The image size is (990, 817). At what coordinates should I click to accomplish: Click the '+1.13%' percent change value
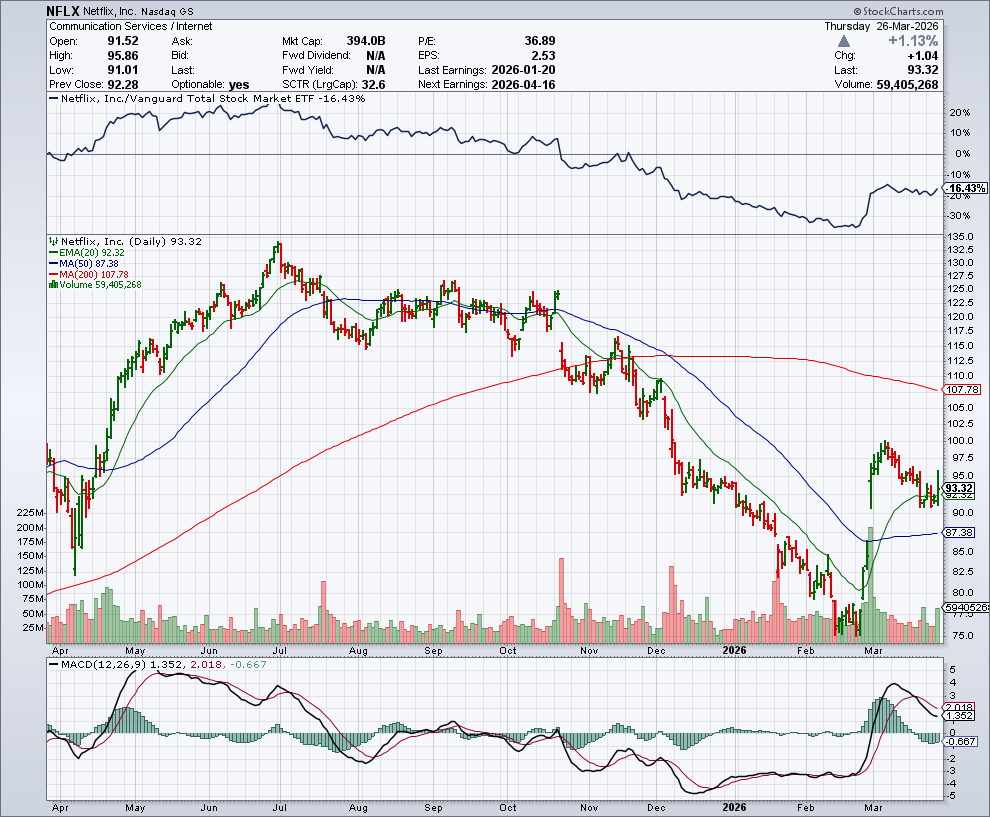tap(913, 40)
